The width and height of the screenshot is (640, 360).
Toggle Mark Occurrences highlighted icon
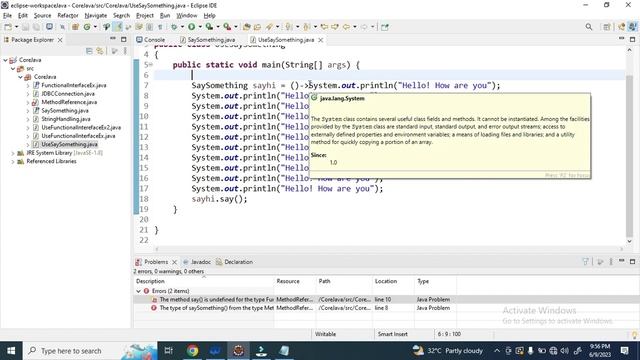(x=118, y=27)
